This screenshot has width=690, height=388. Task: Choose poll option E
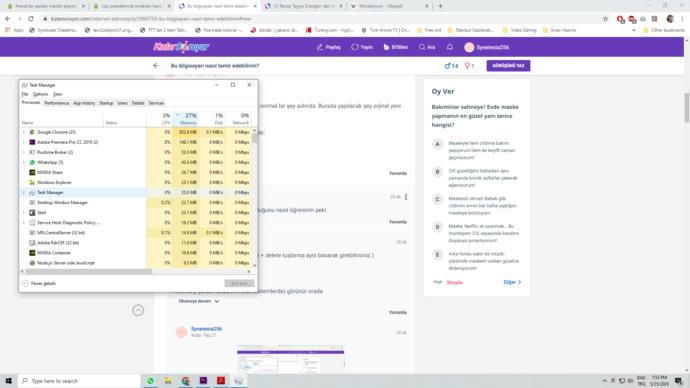(437, 255)
